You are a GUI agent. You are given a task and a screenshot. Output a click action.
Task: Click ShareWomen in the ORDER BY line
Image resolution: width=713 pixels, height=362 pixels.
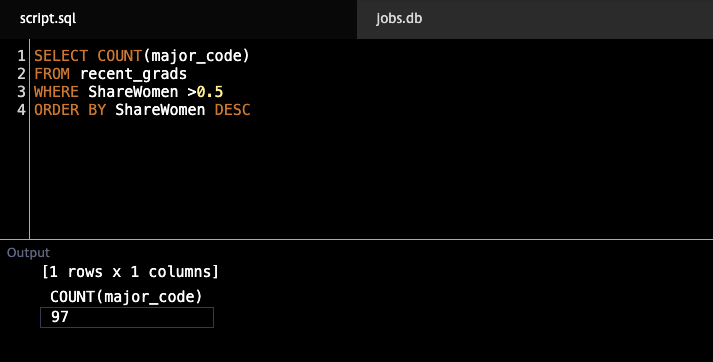pos(160,110)
